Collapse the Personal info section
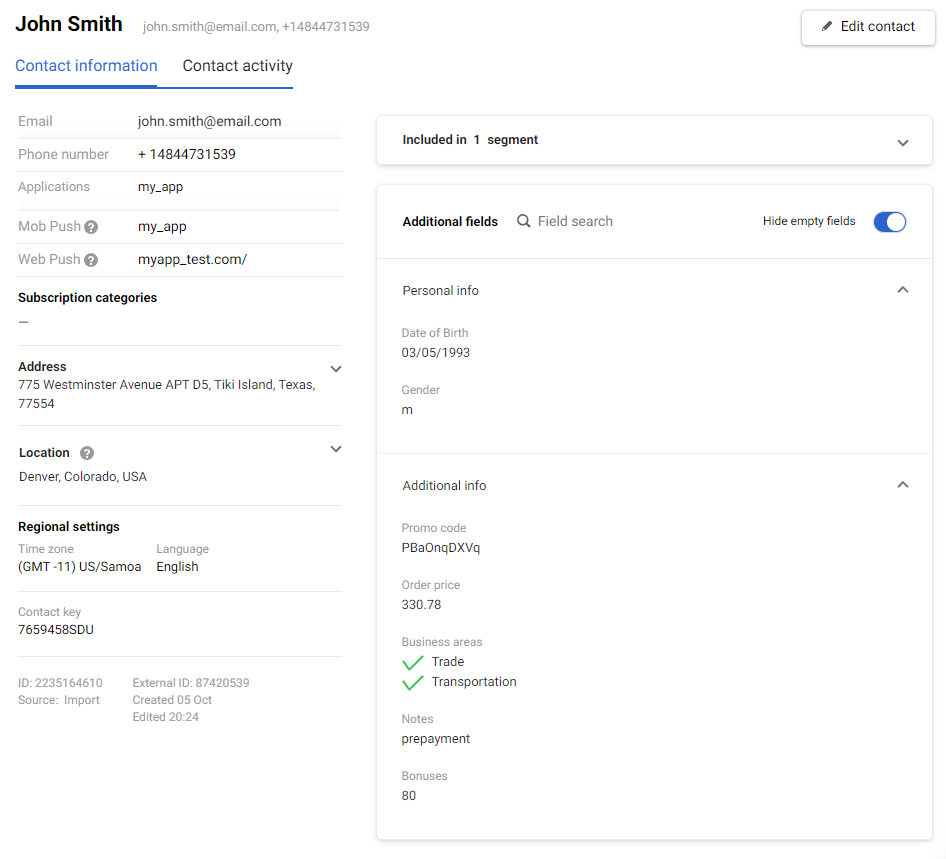Viewport: 946px width, 859px height. click(903, 290)
